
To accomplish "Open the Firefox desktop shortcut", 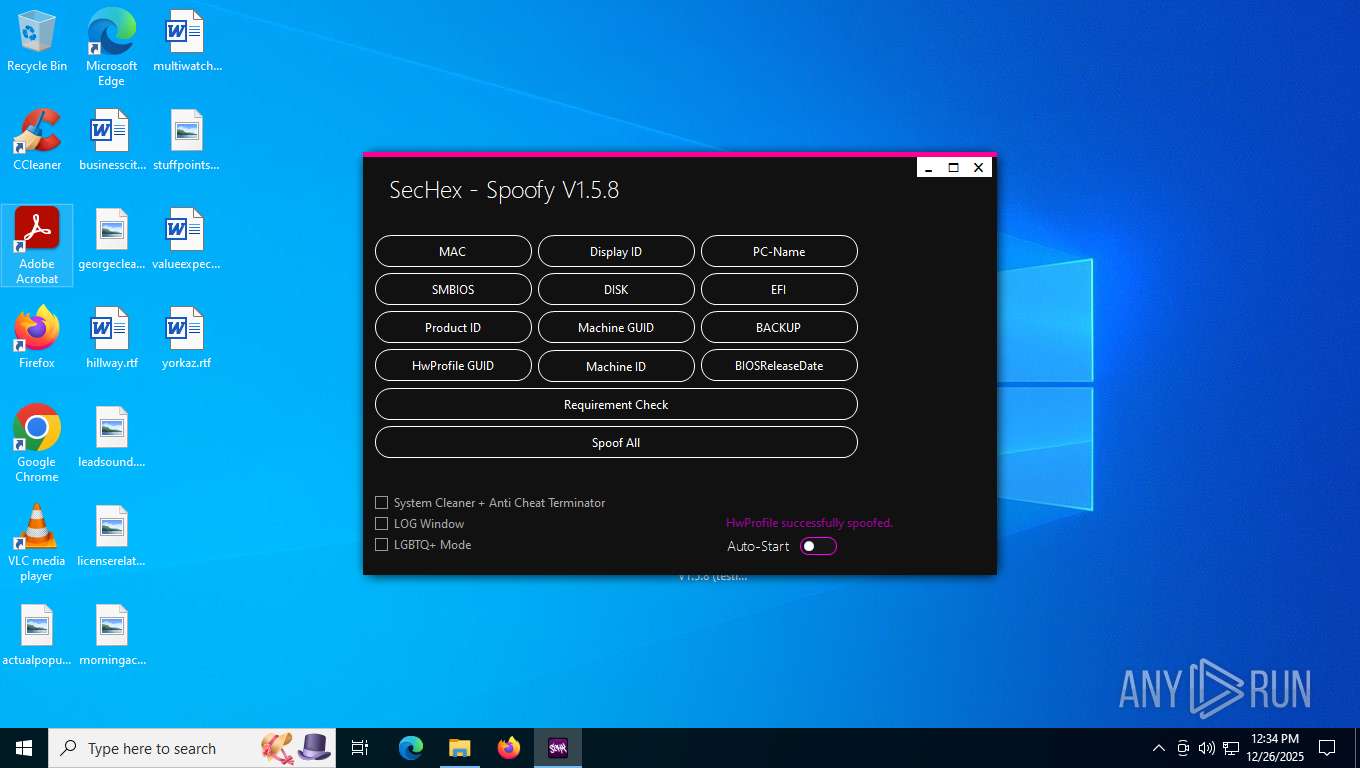I will [x=37, y=338].
